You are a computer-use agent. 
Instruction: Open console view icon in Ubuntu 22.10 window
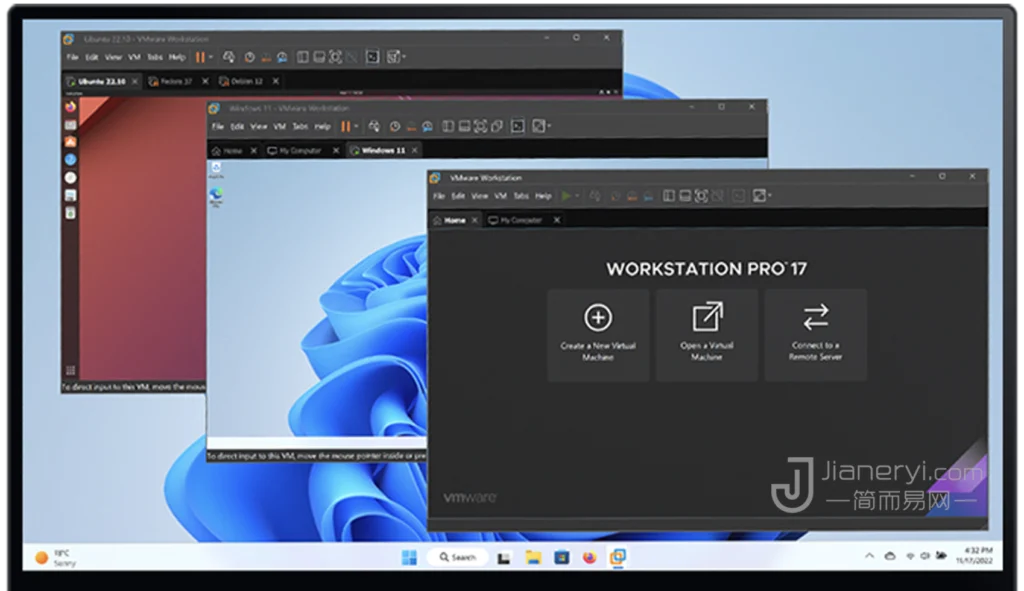[372, 57]
